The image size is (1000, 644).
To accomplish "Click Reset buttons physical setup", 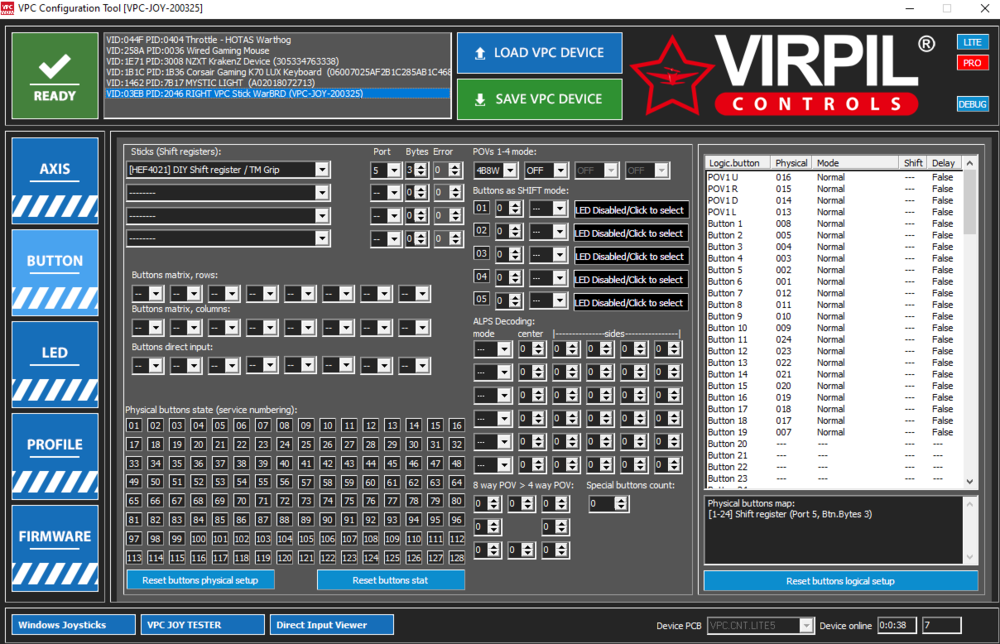I will (200, 580).
